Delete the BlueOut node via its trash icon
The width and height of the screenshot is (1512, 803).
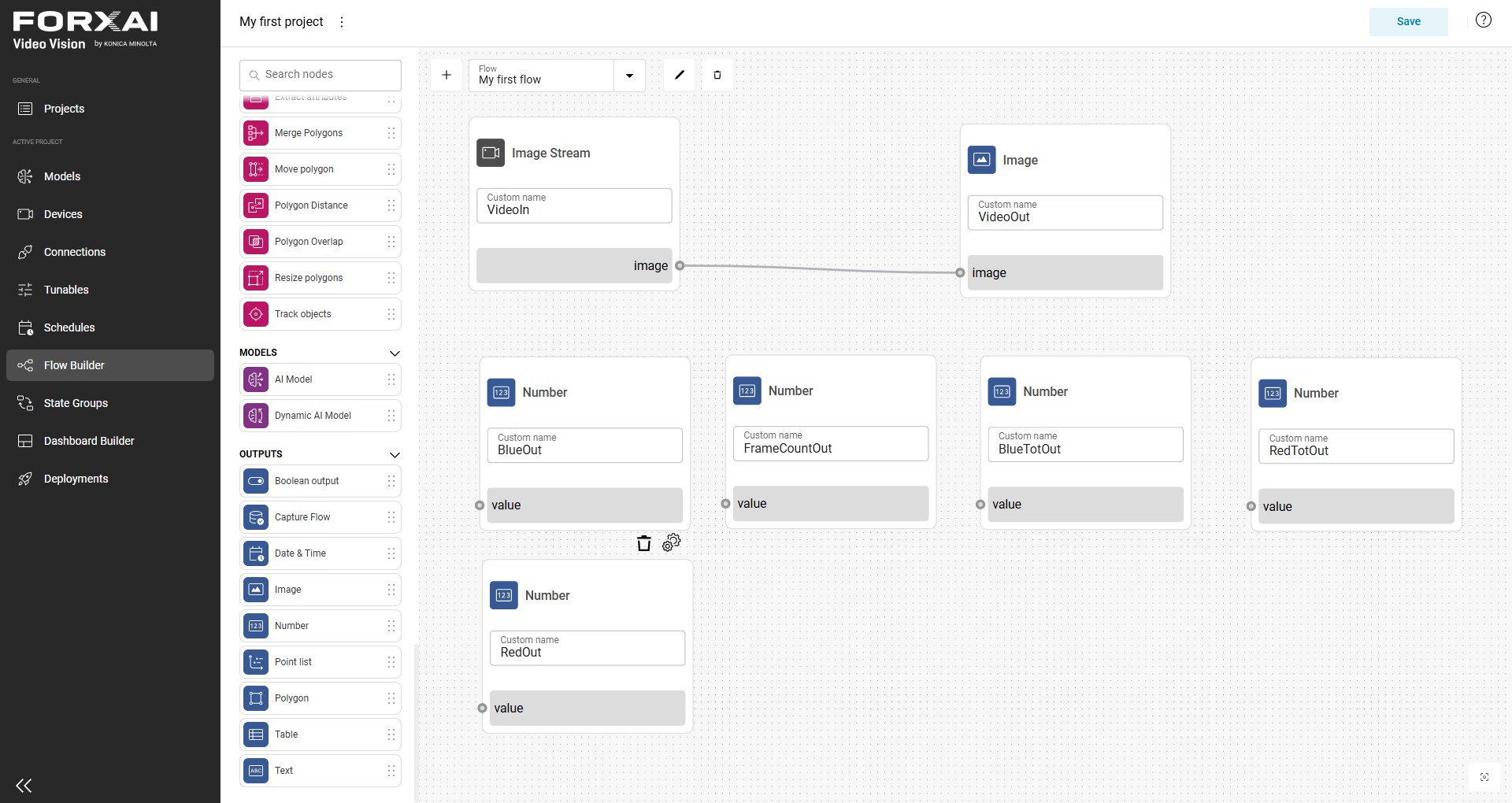click(x=644, y=543)
